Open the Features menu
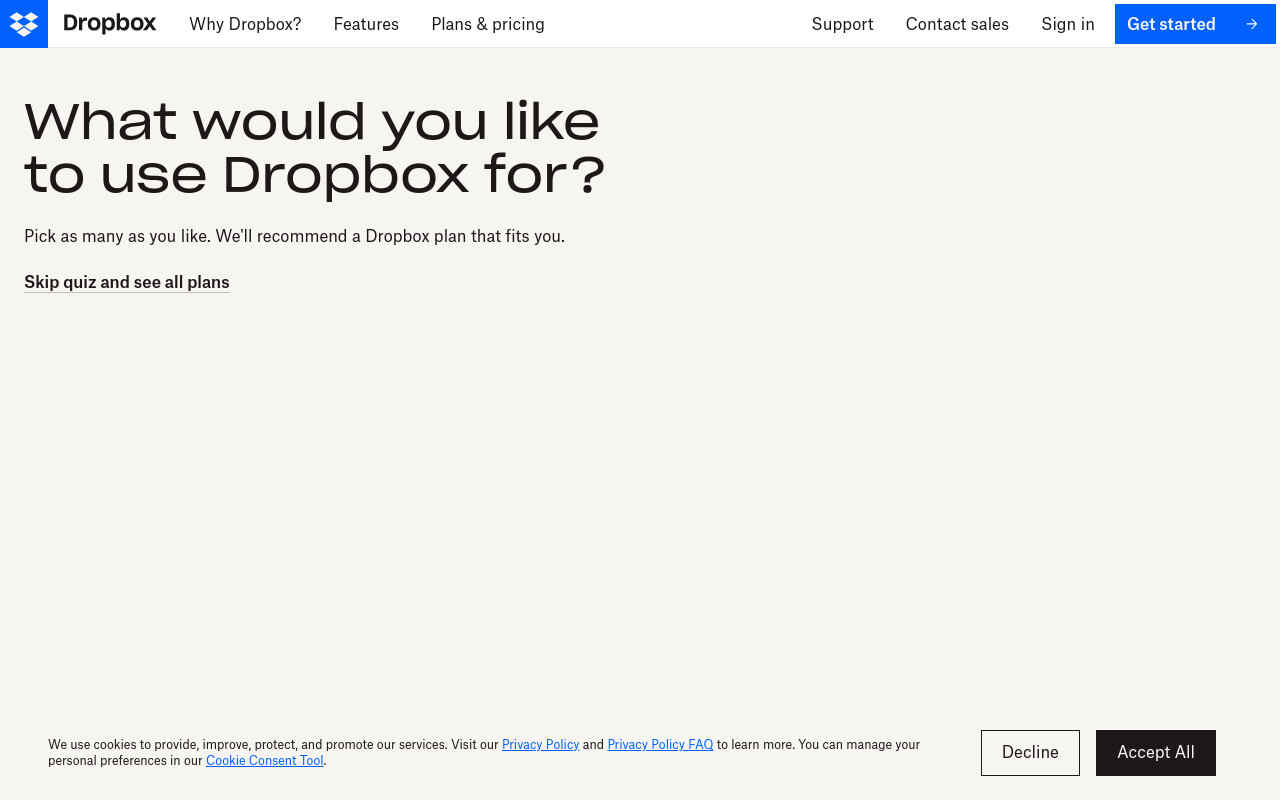This screenshot has width=1280, height=800. (x=366, y=24)
